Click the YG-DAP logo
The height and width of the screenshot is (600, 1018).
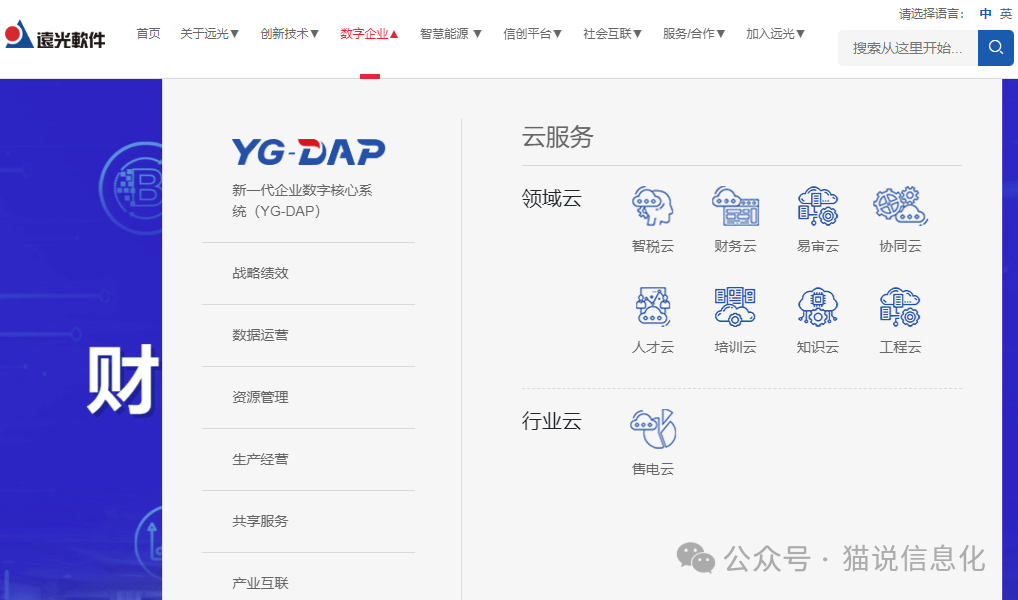pyautogui.click(x=308, y=152)
